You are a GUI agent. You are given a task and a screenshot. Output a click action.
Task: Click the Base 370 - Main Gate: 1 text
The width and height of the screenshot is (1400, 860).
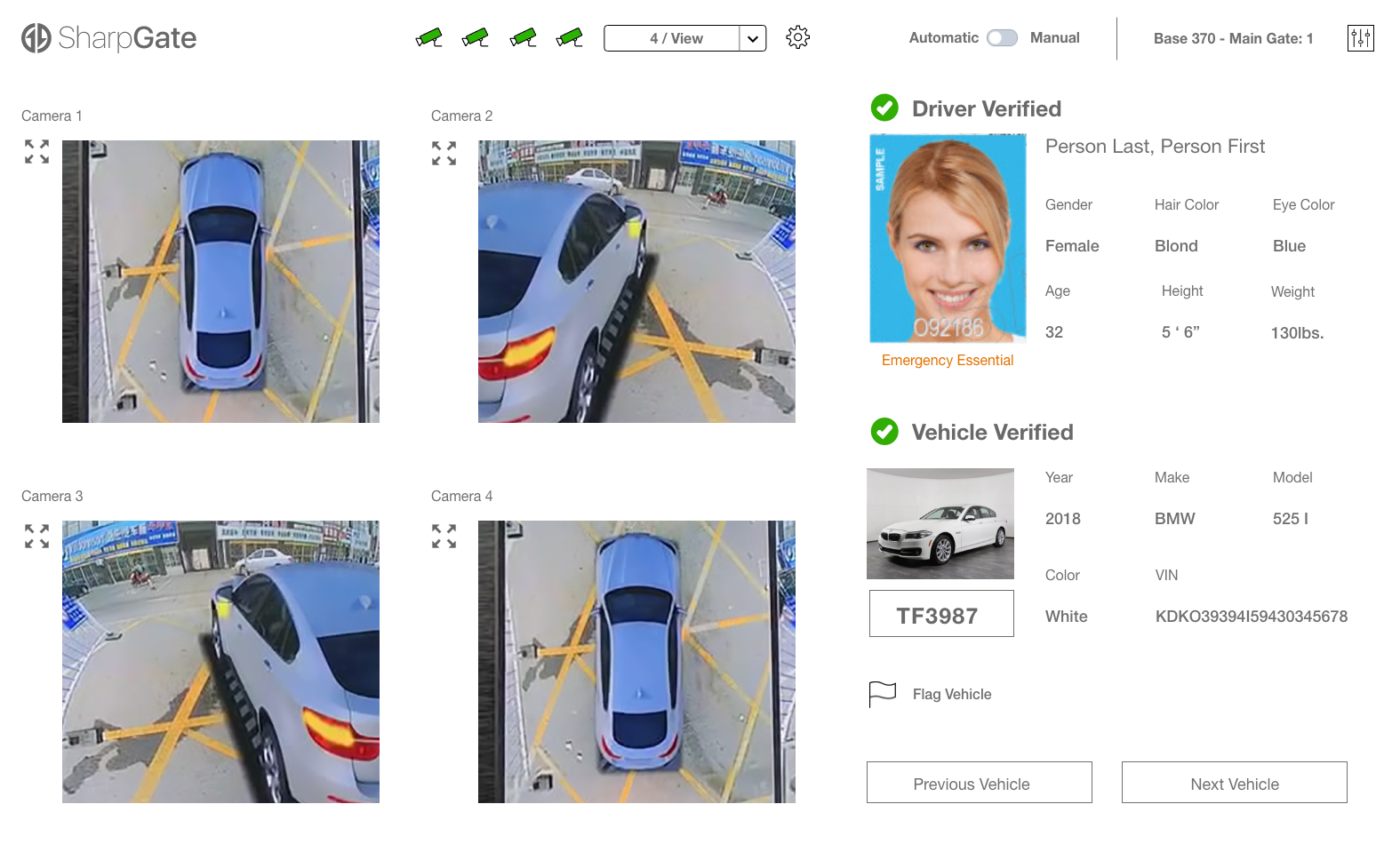1233,39
